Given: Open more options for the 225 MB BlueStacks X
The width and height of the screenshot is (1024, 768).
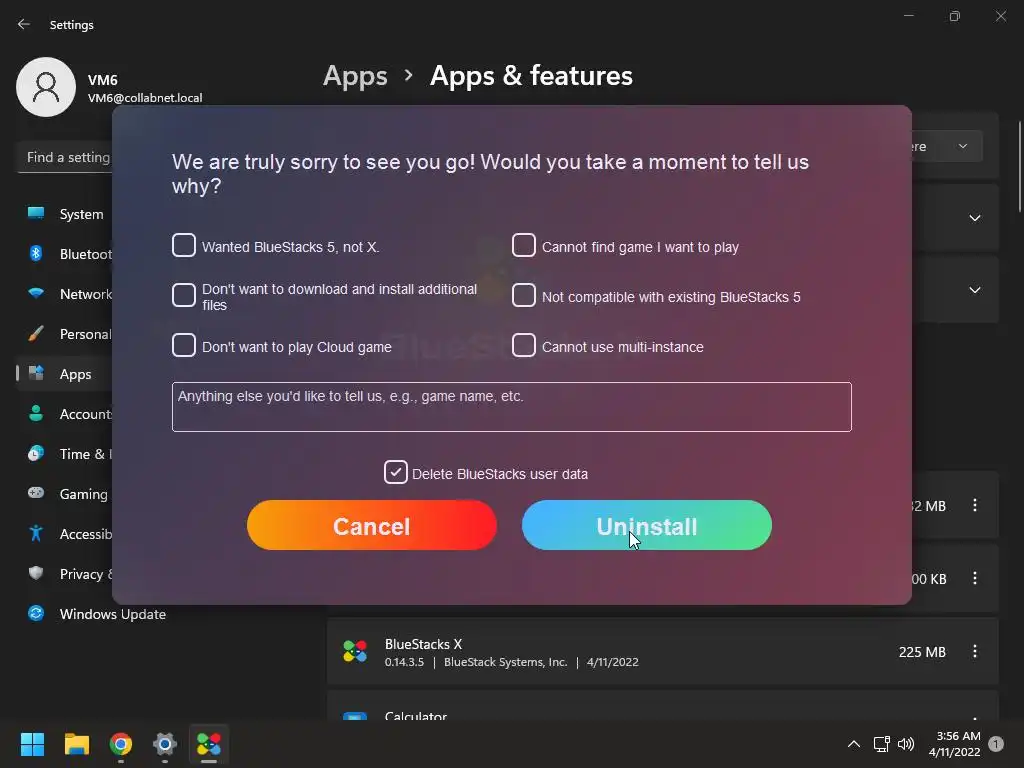Looking at the screenshot, I should point(974,651).
